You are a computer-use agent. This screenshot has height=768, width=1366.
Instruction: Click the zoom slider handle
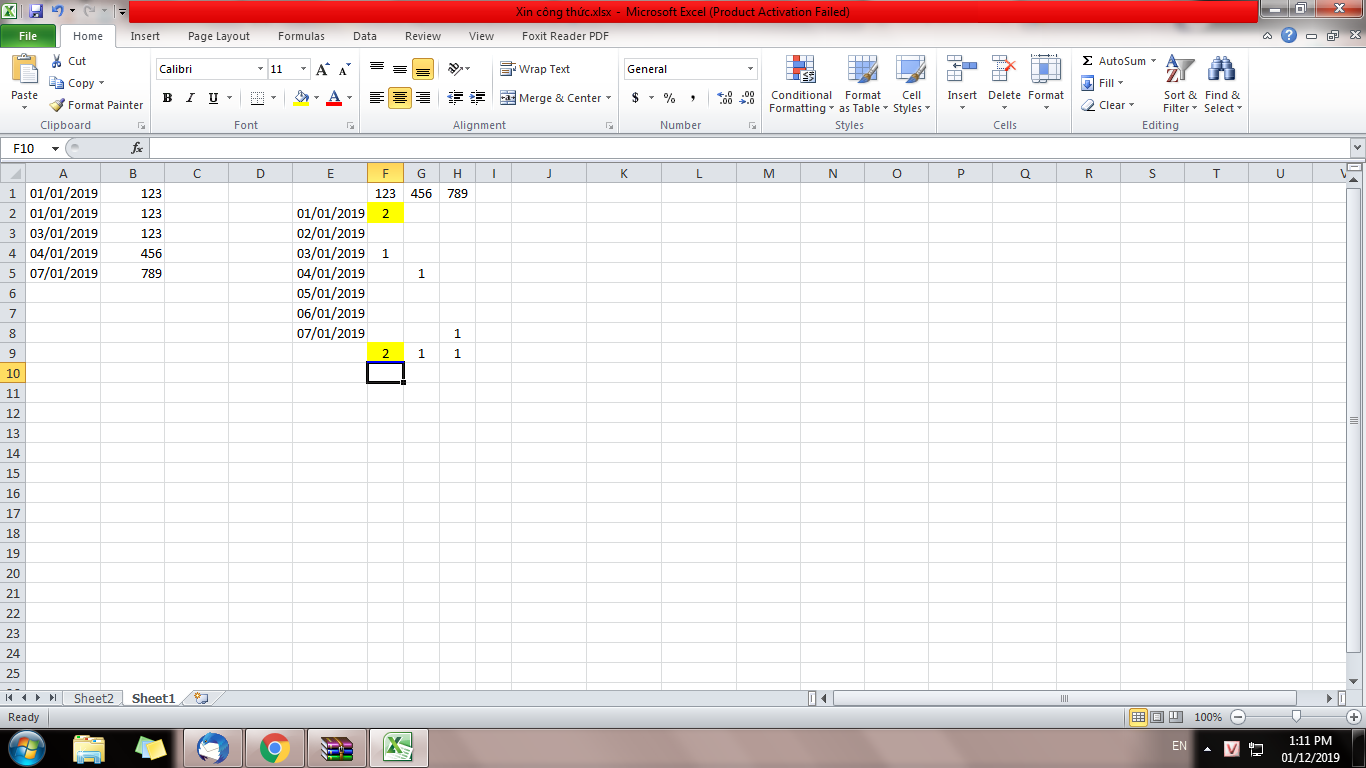pos(1296,717)
